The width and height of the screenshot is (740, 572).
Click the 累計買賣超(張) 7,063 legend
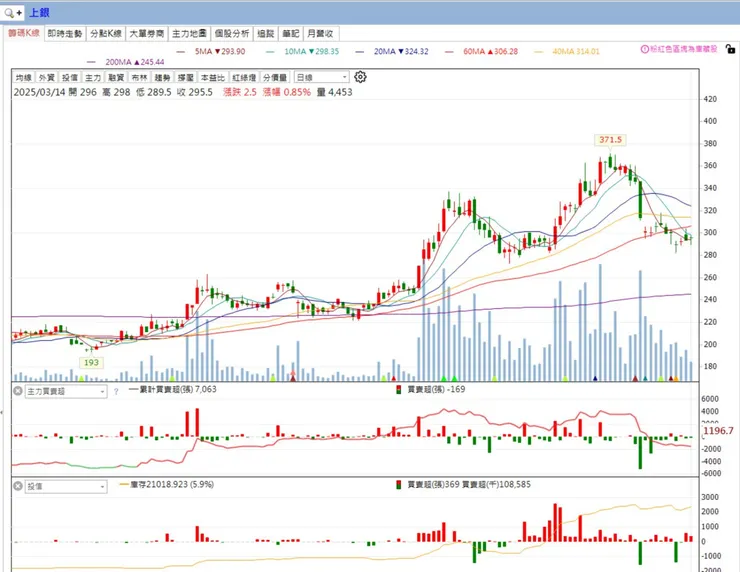click(173, 389)
